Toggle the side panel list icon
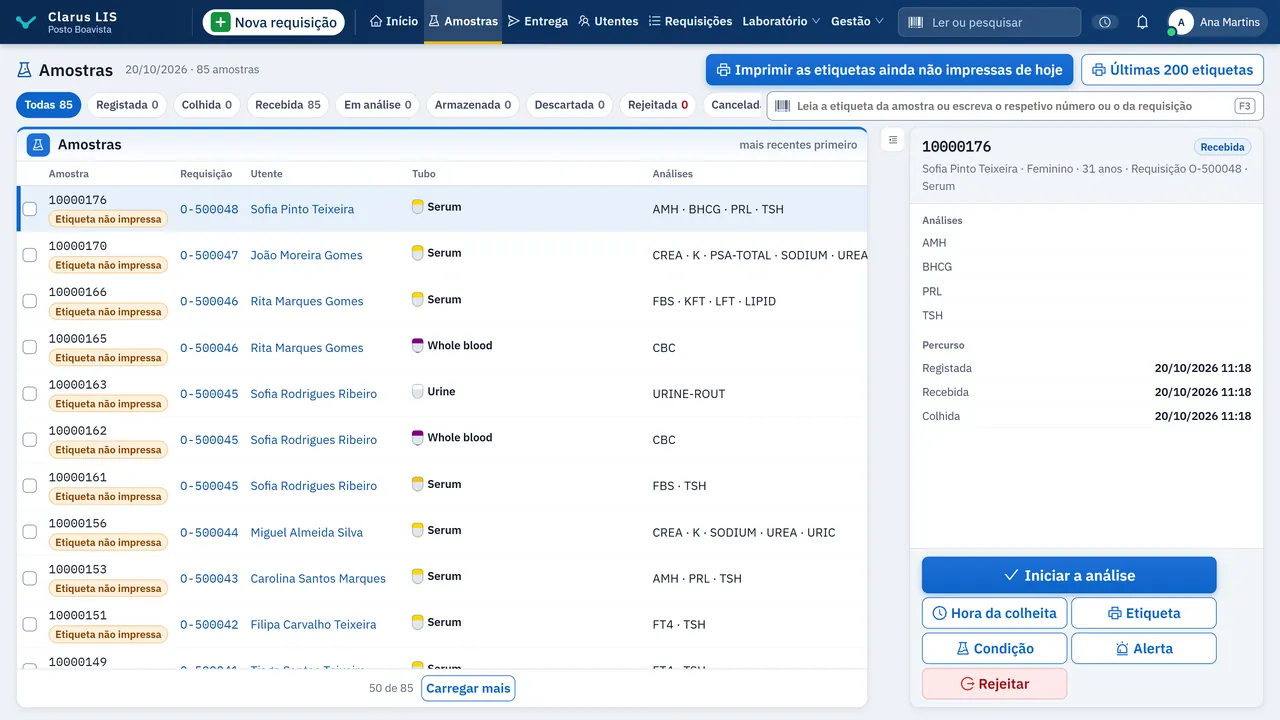This screenshot has width=1280, height=720. click(893, 140)
